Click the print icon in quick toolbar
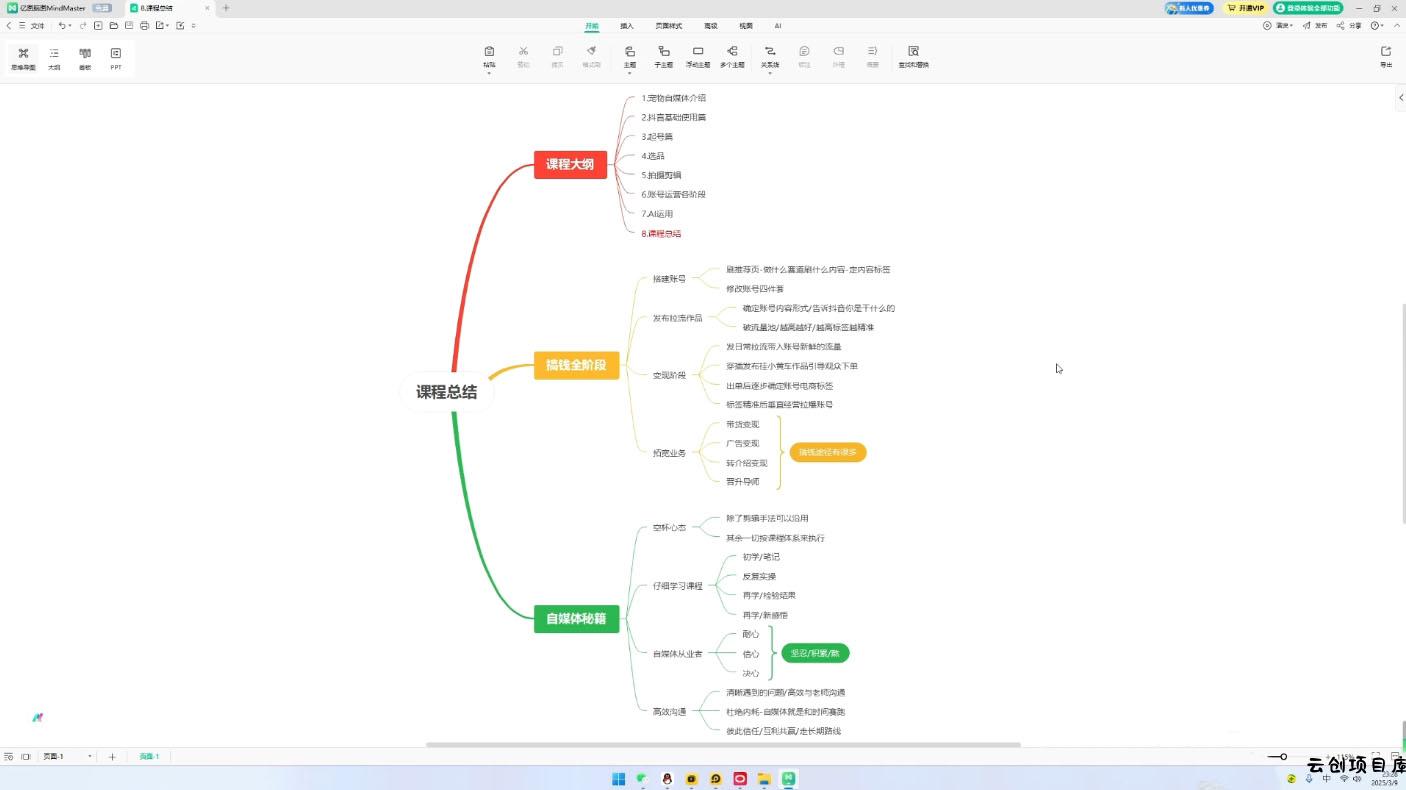Viewport: 1406px width, 790px height. tap(144, 25)
